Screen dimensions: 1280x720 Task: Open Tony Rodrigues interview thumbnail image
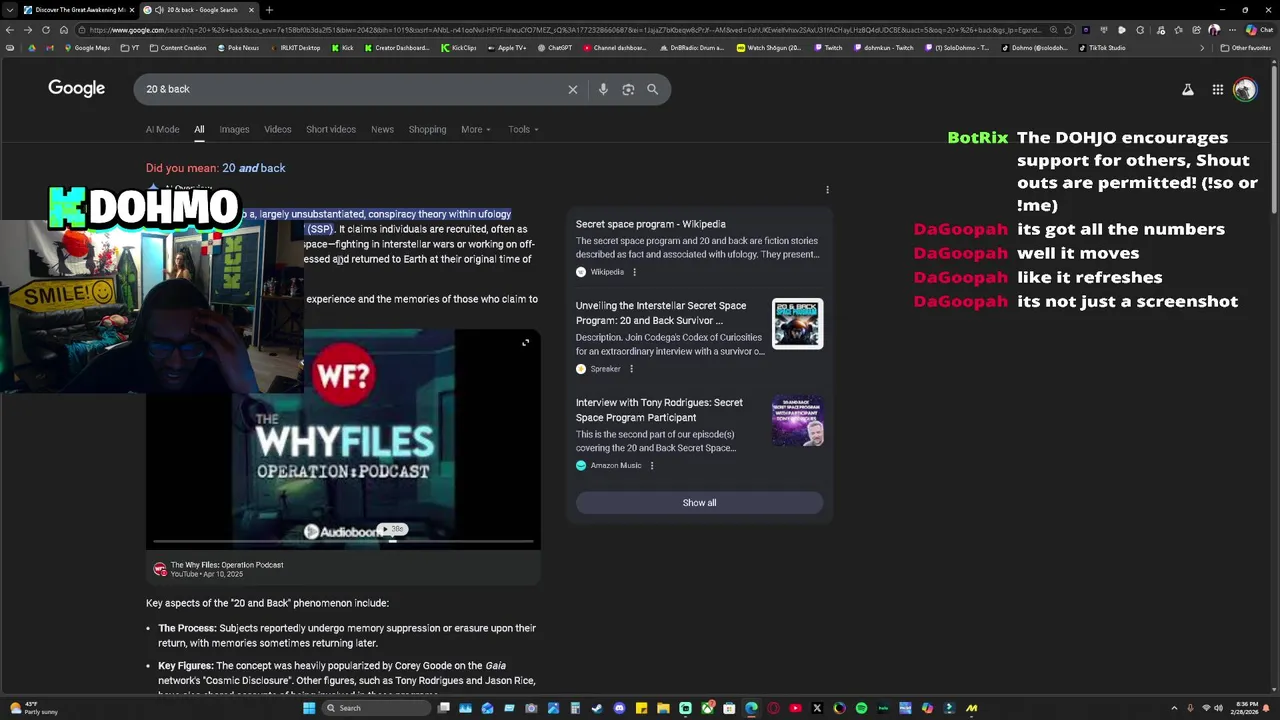click(x=797, y=421)
